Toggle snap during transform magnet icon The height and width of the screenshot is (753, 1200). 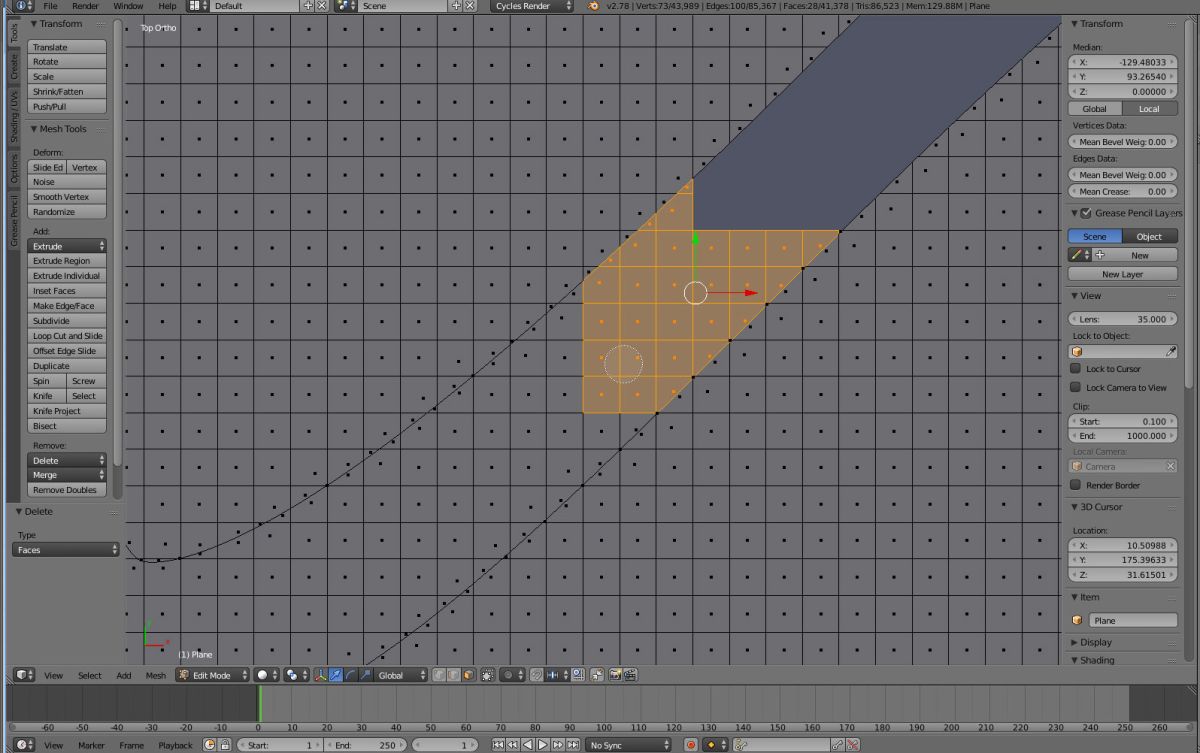(536, 675)
